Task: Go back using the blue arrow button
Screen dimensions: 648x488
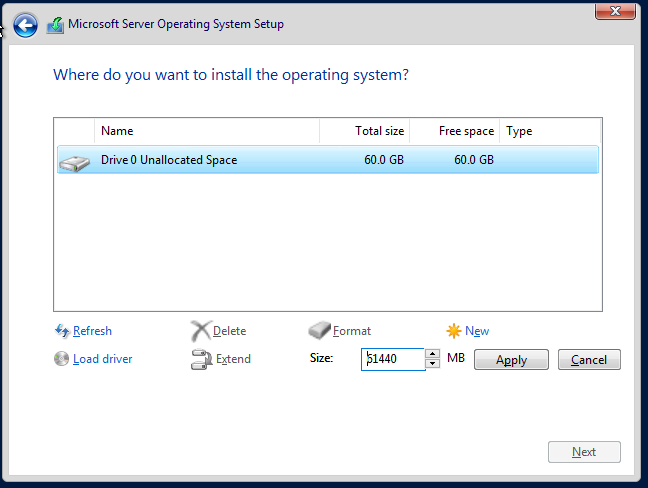Action: pos(25,25)
